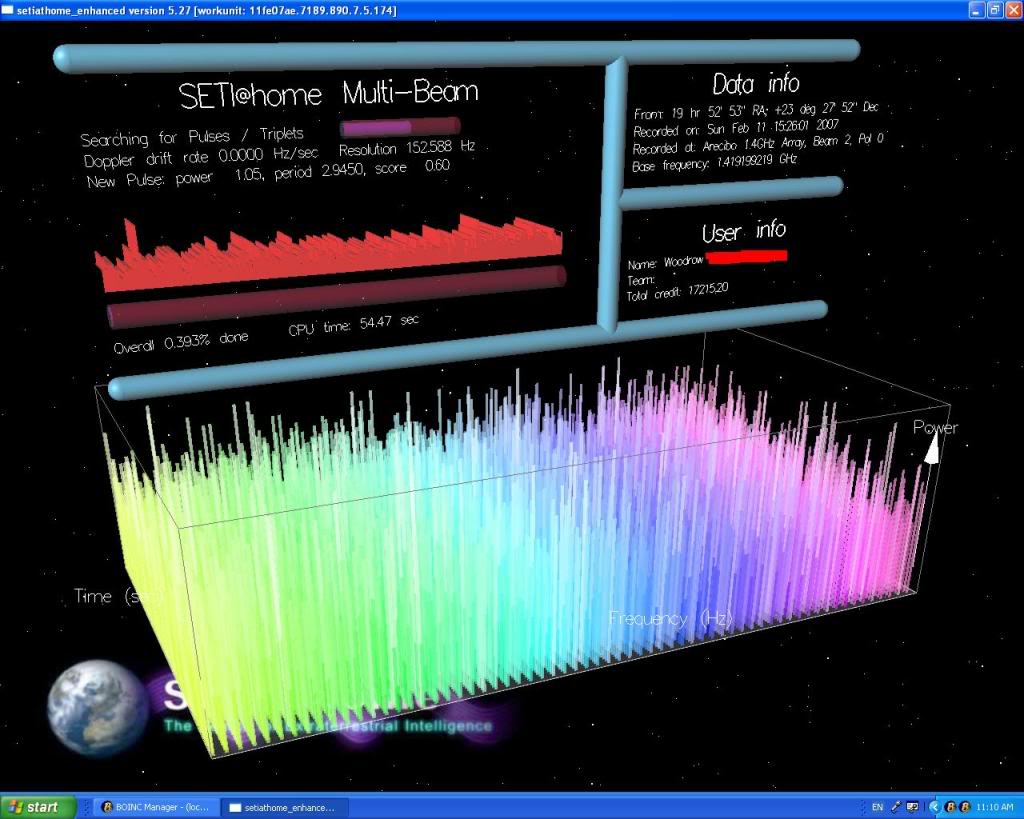1024x819 pixels.
Task: Click the SETI@home Multi-Beam heading
Action: [328, 95]
